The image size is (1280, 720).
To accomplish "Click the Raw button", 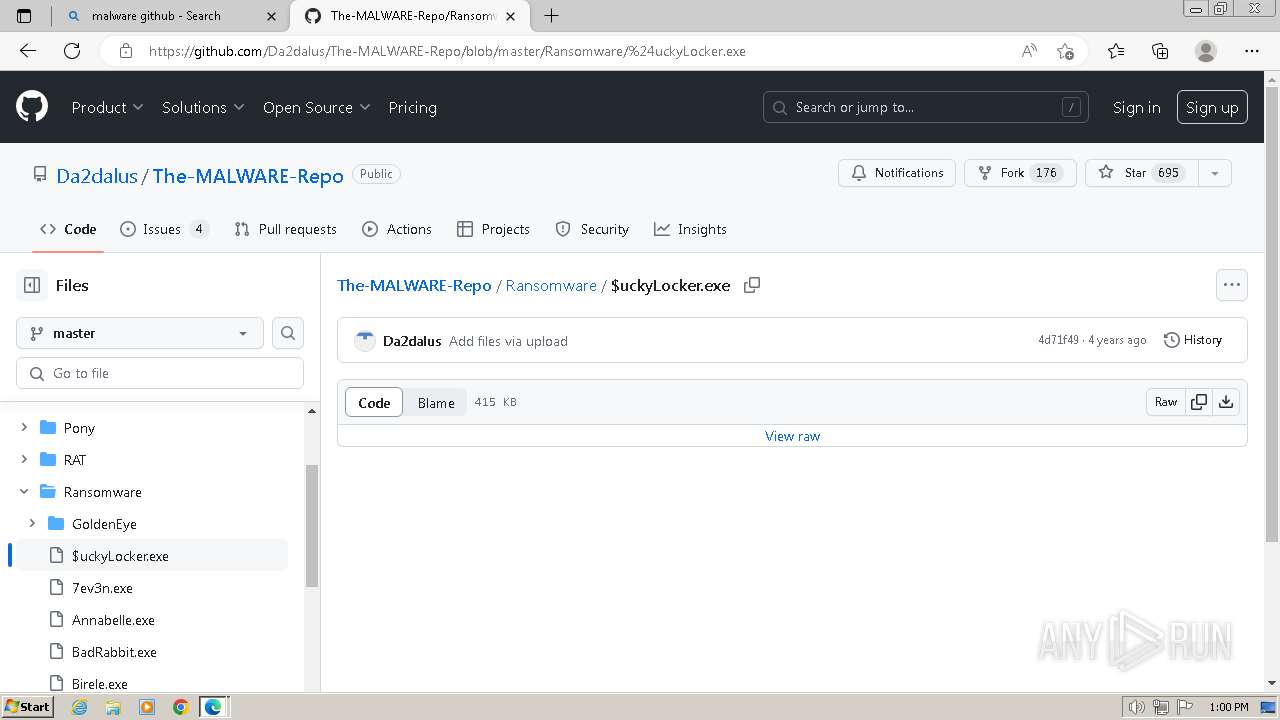I will (x=1166, y=402).
